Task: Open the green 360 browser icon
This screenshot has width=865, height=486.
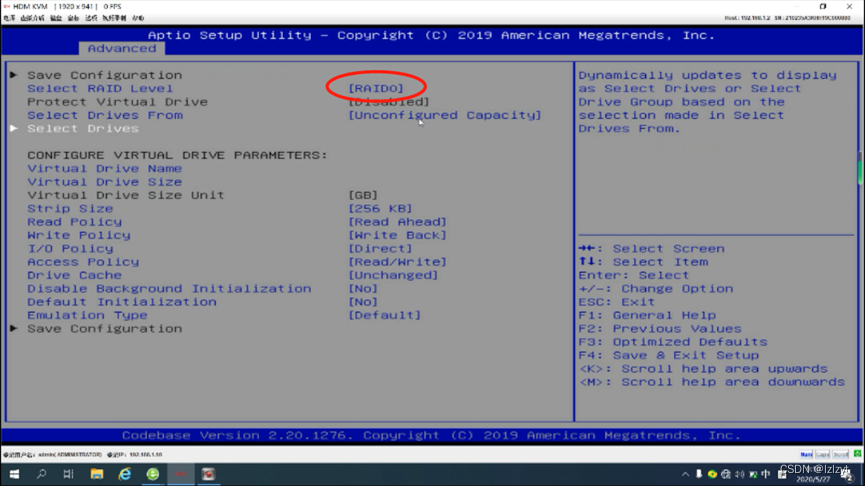Action: [153, 474]
